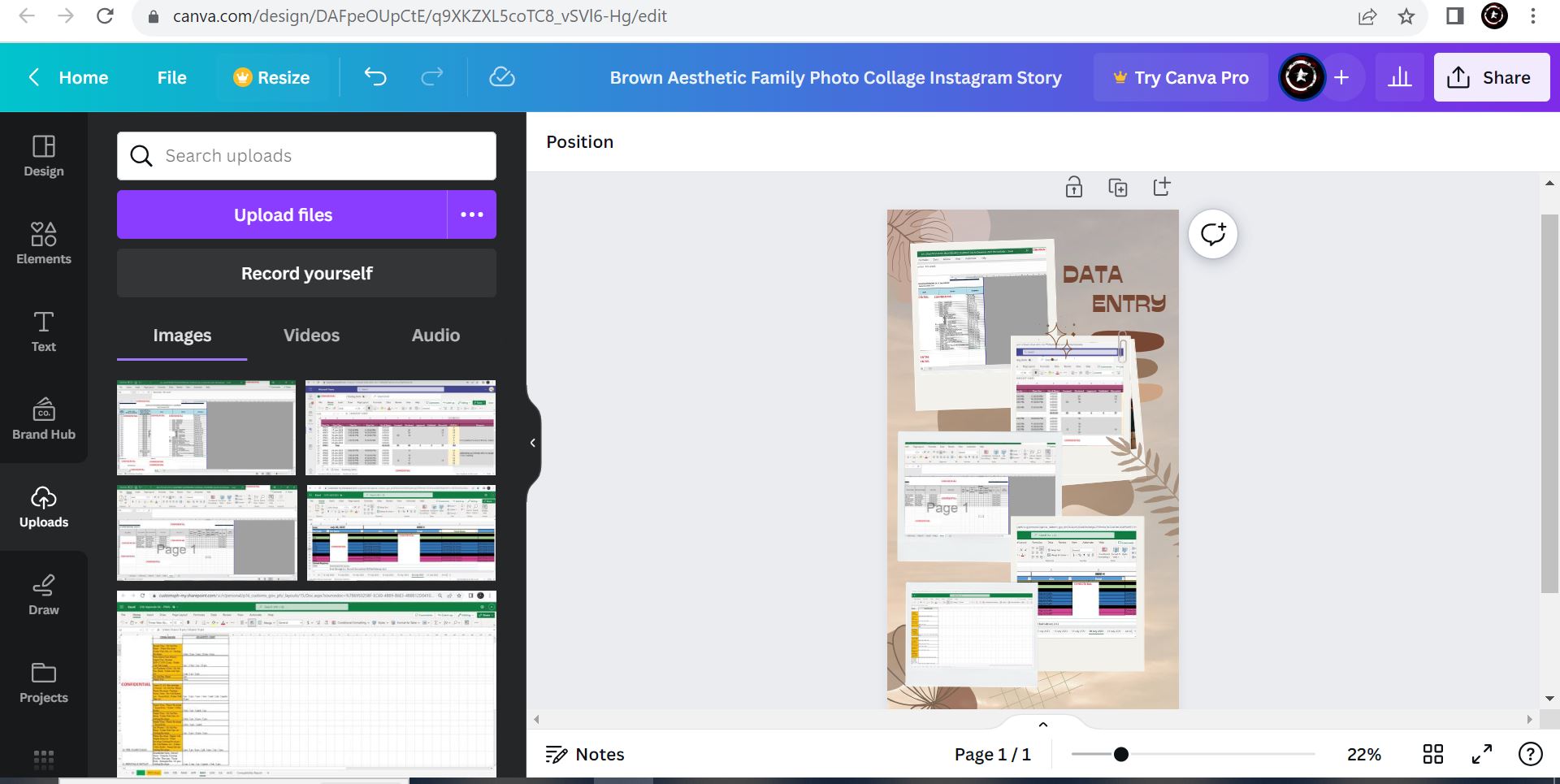This screenshot has height=784, width=1560.
Task: Duplicate the page
Action: (1118, 187)
